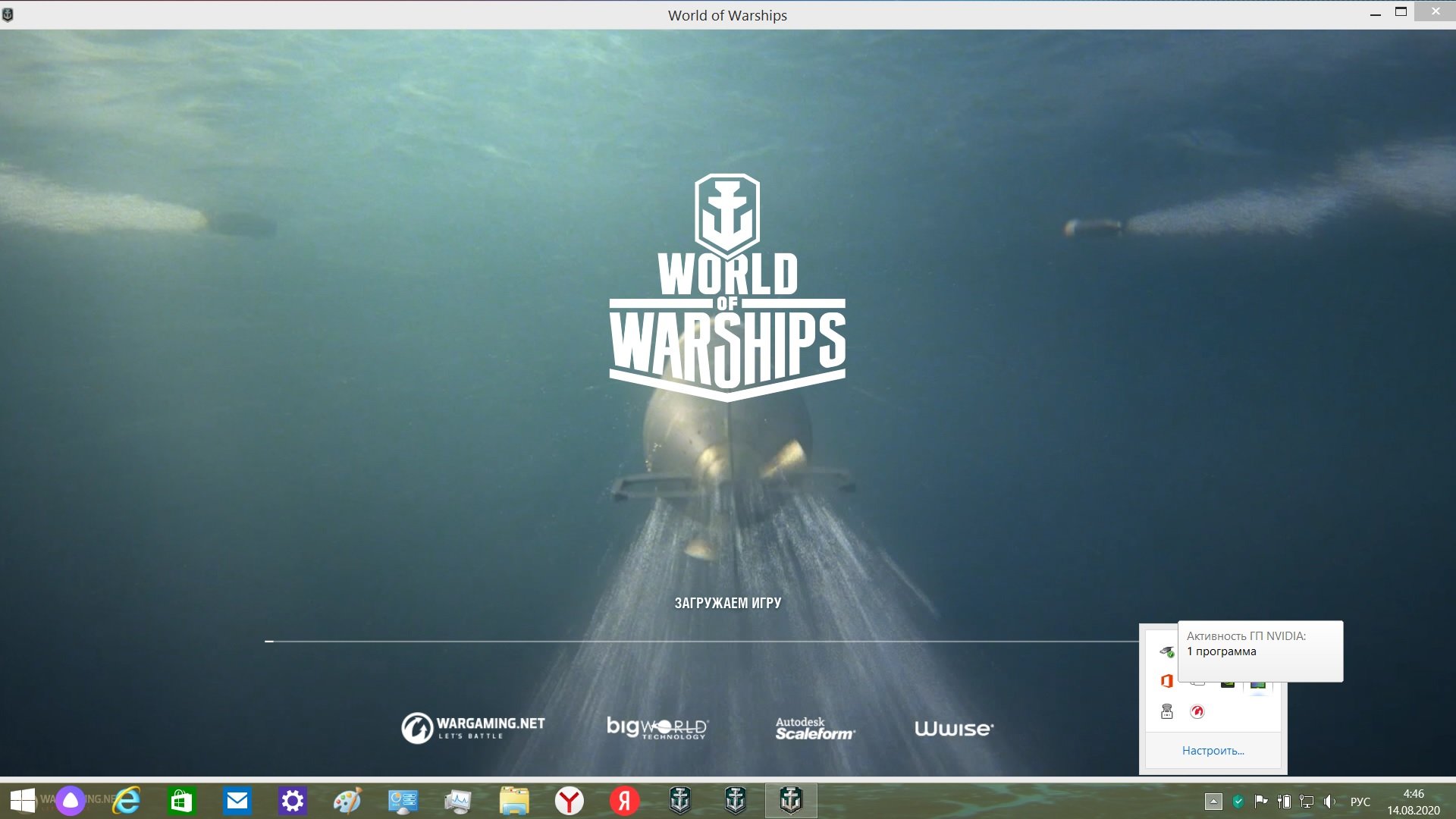
Task: Click the BigWorld Technology logo
Action: click(x=657, y=728)
